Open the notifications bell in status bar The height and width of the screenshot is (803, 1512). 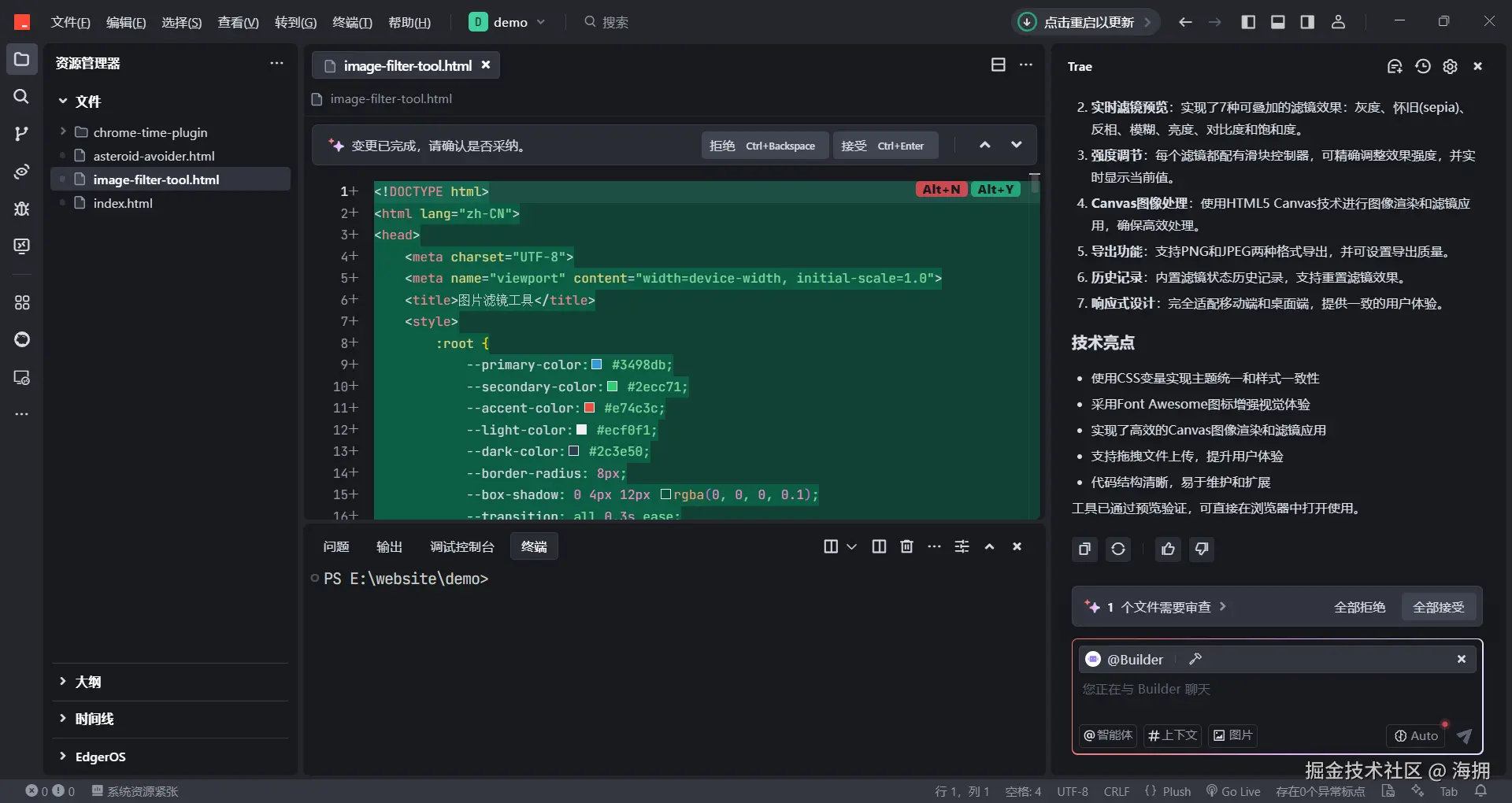click(x=1481, y=791)
